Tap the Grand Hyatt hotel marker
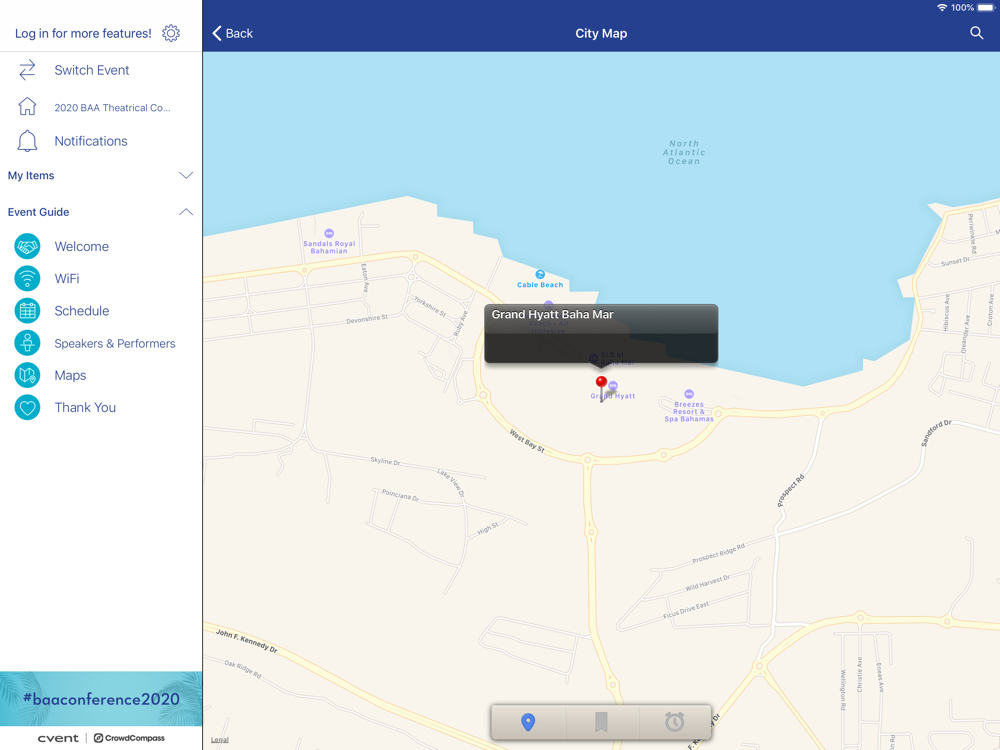This screenshot has height=750, width=1000. 613,385
